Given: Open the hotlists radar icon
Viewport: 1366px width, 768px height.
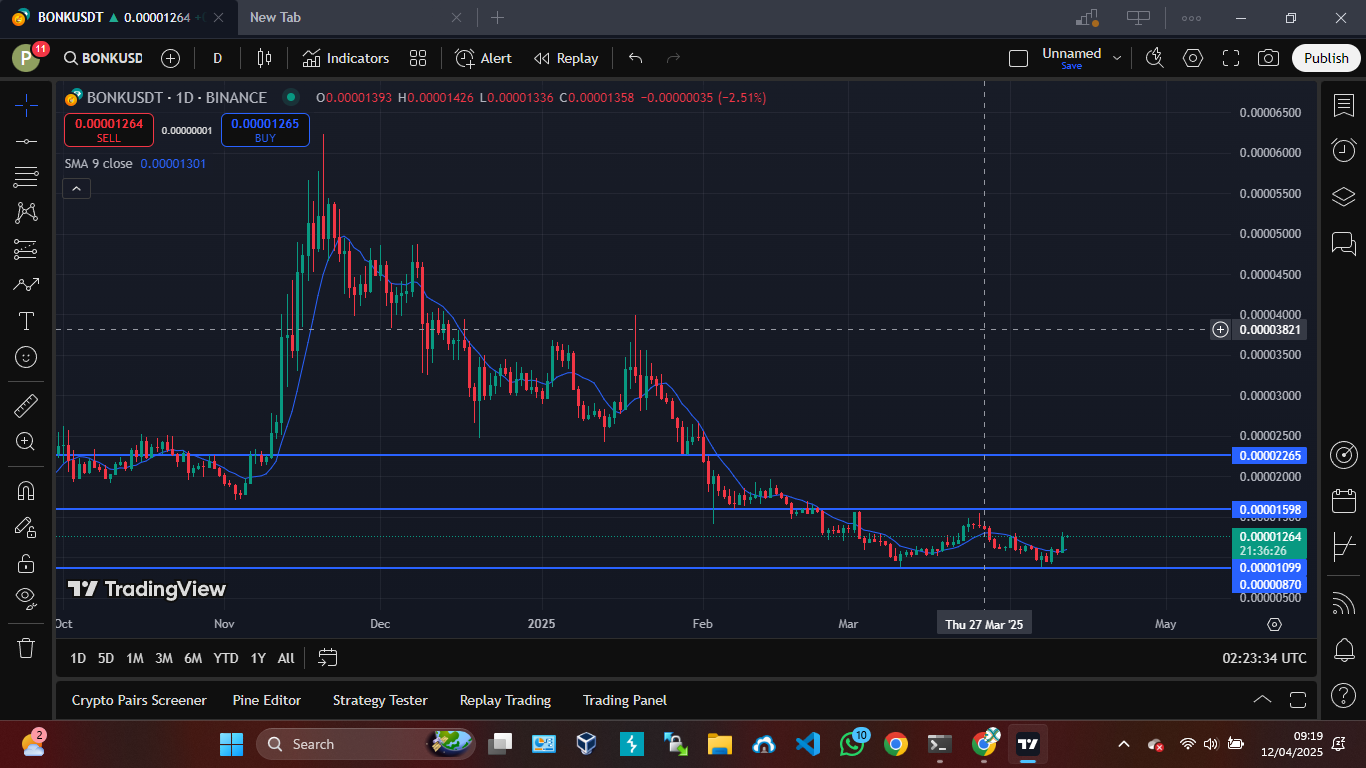Looking at the screenshot, I should tap(1343, 455).
